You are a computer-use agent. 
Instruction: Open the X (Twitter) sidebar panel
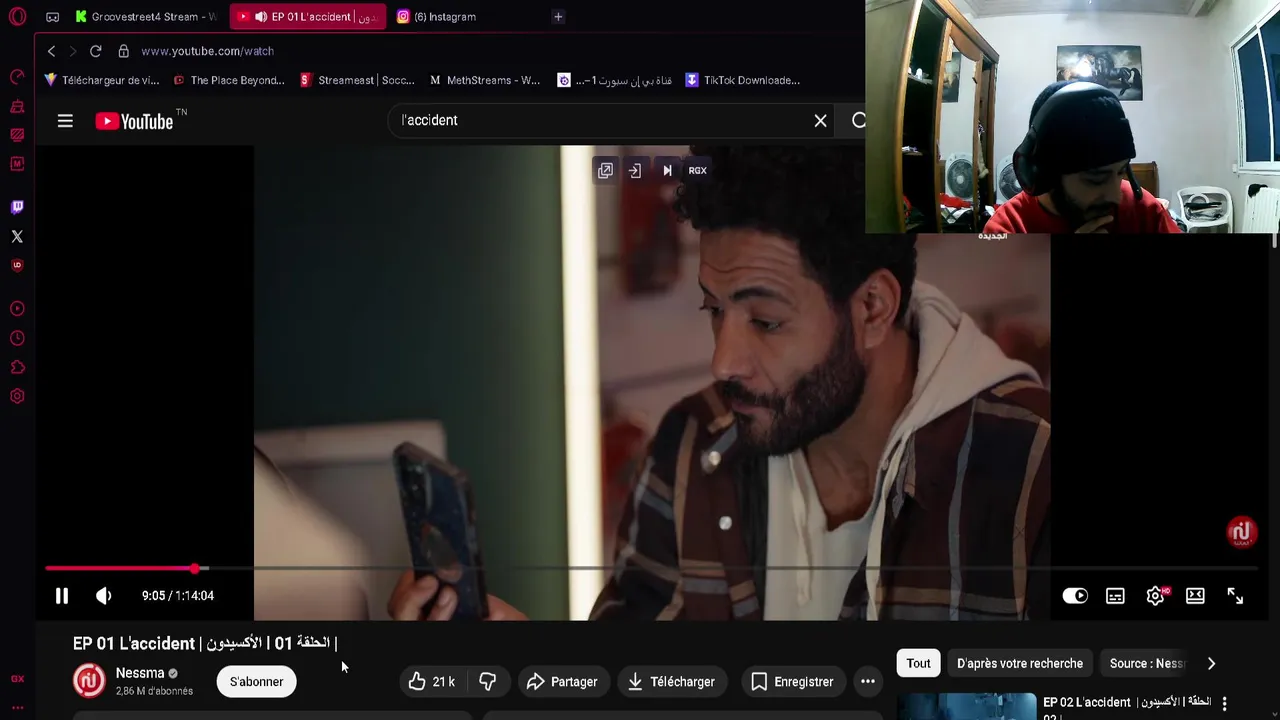(x=17, y=237)
